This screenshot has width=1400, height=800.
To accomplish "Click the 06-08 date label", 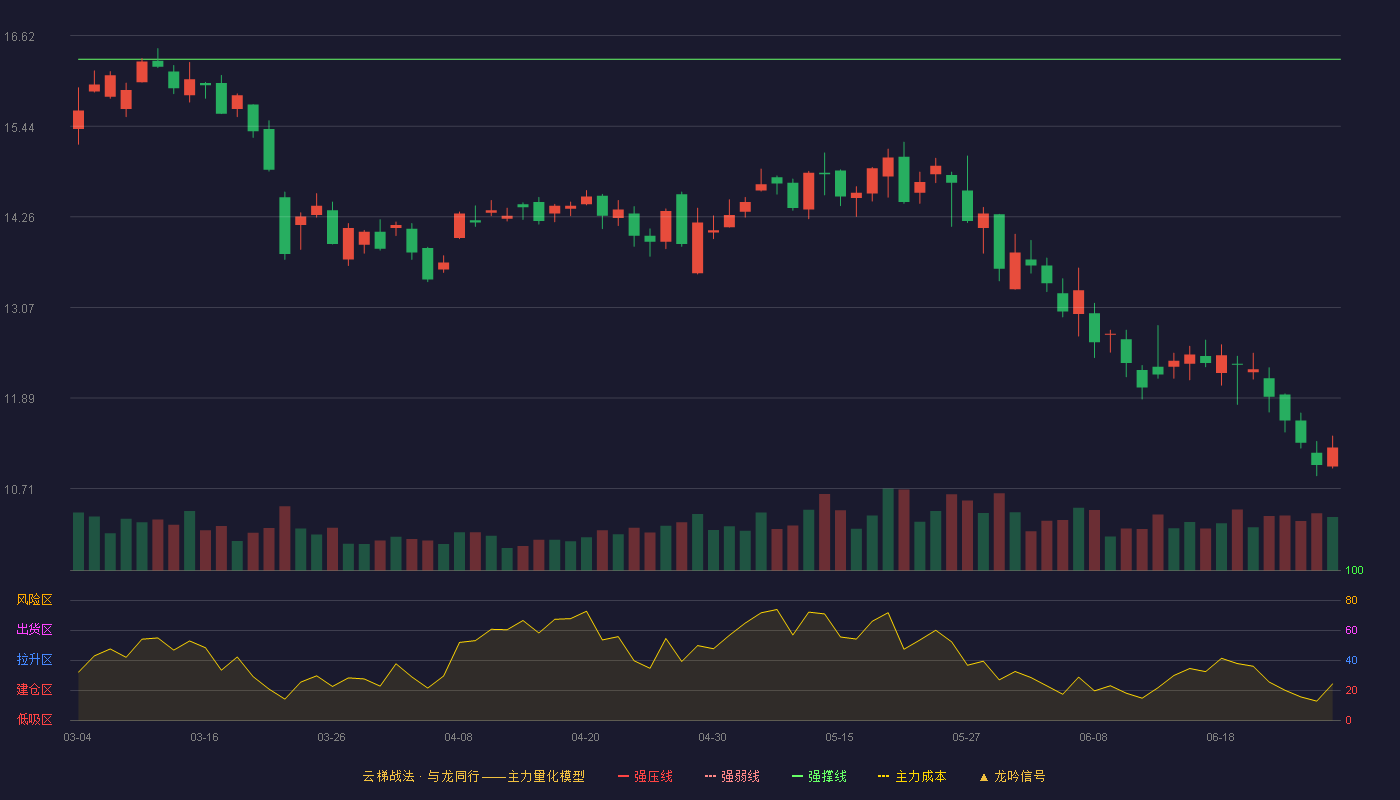I will pos(1093,737).
